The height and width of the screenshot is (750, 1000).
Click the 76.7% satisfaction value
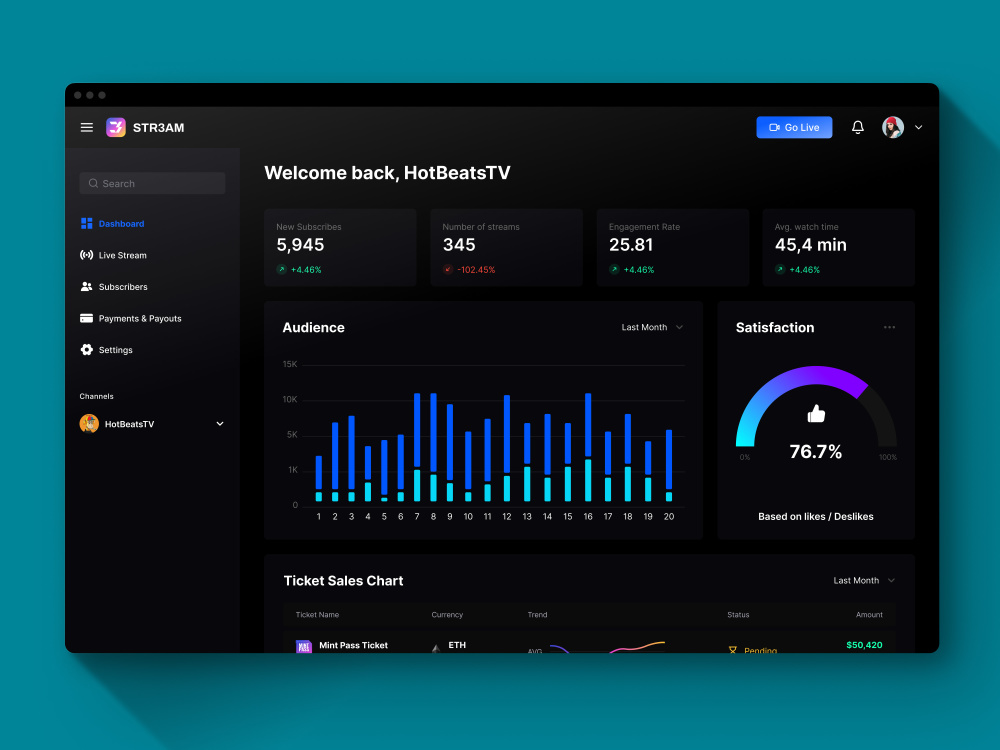[x=816, y=452]
